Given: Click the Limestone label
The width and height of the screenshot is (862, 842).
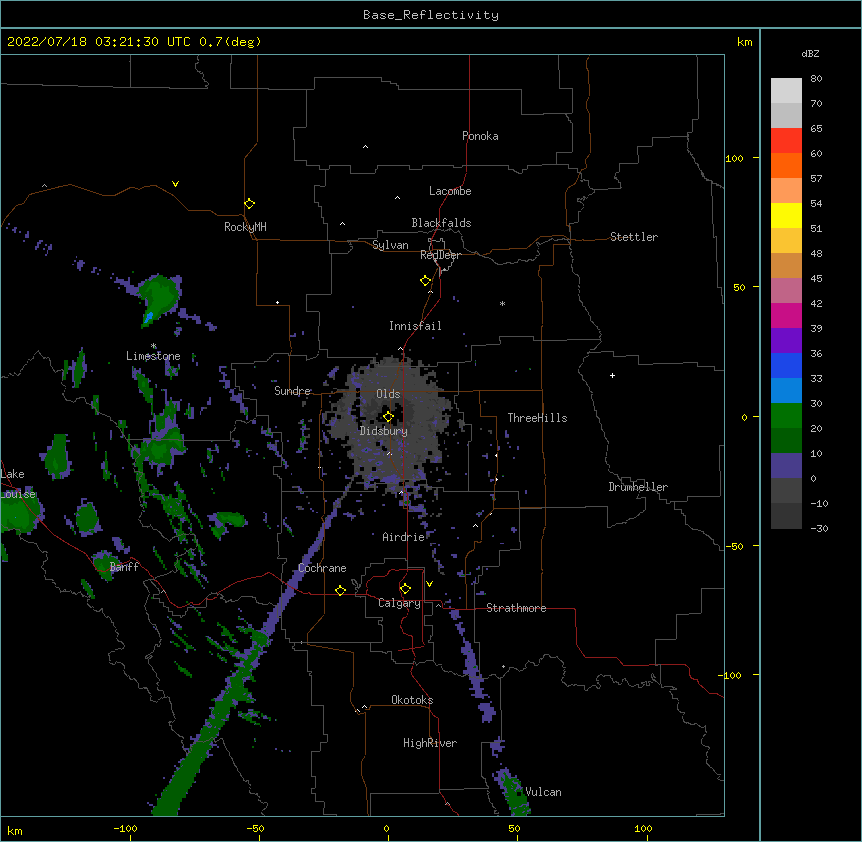Looking at the screenshot, I should point(153,356).
